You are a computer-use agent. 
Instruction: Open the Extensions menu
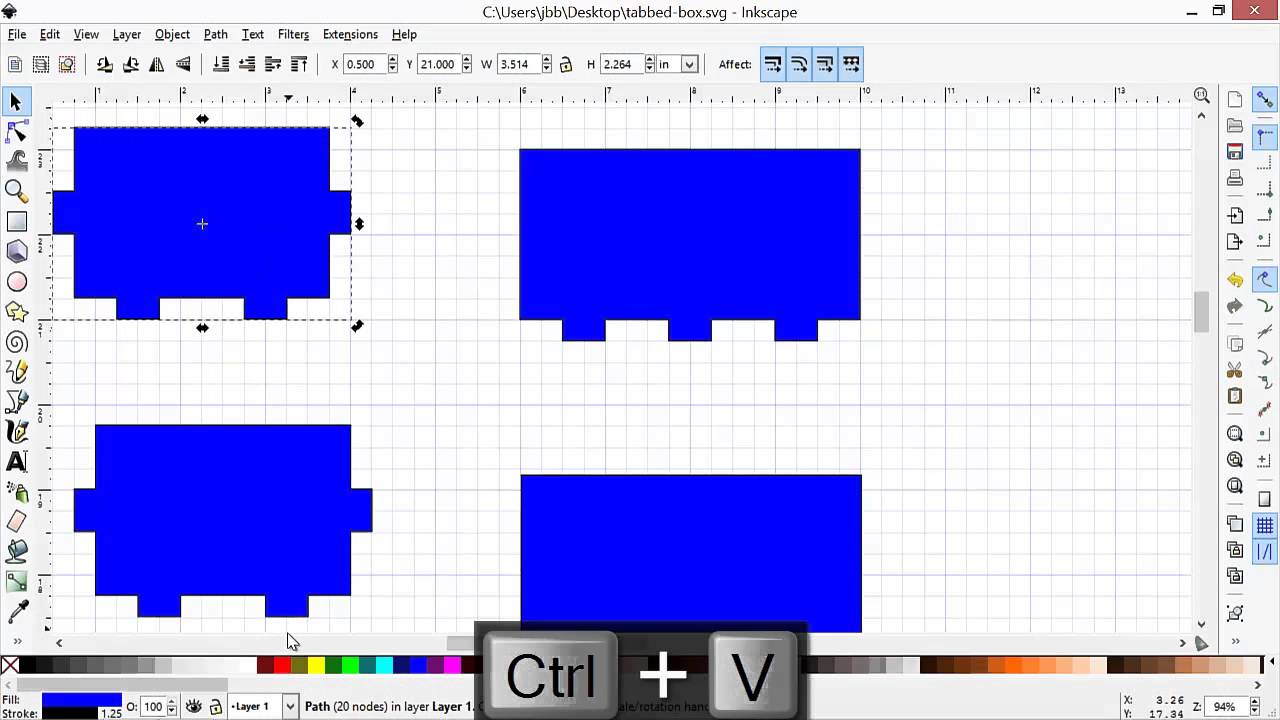pyautogui.click(x=350, y=34)
